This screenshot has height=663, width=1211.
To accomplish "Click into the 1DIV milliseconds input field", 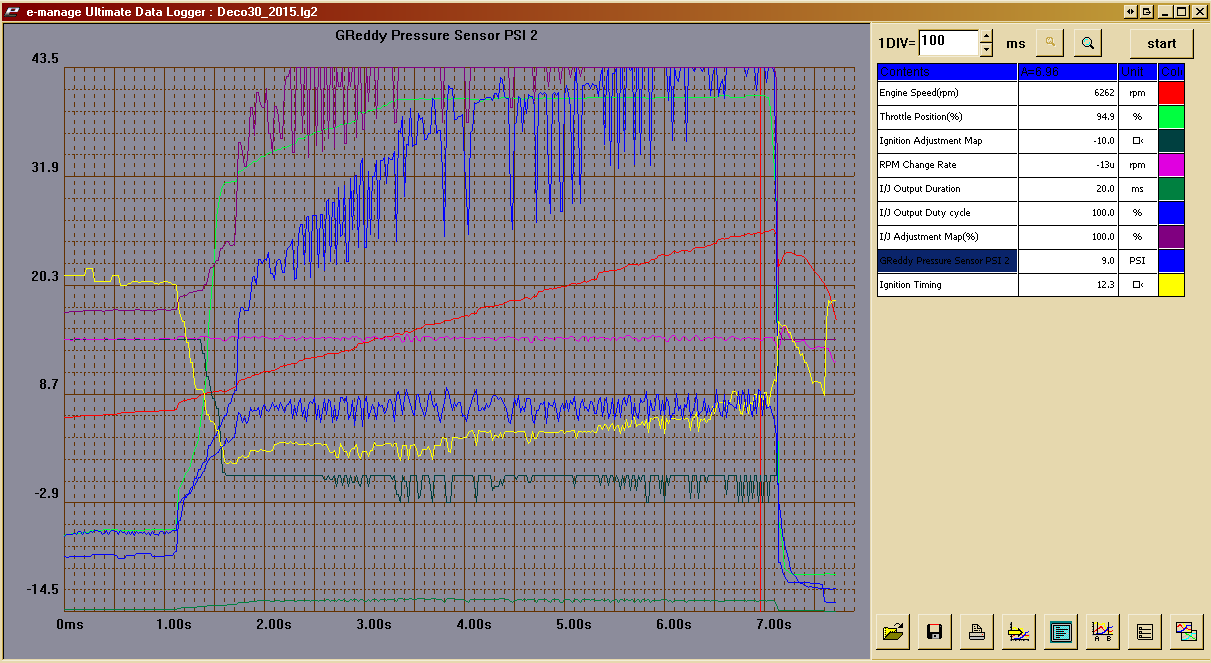I will 947,43.
